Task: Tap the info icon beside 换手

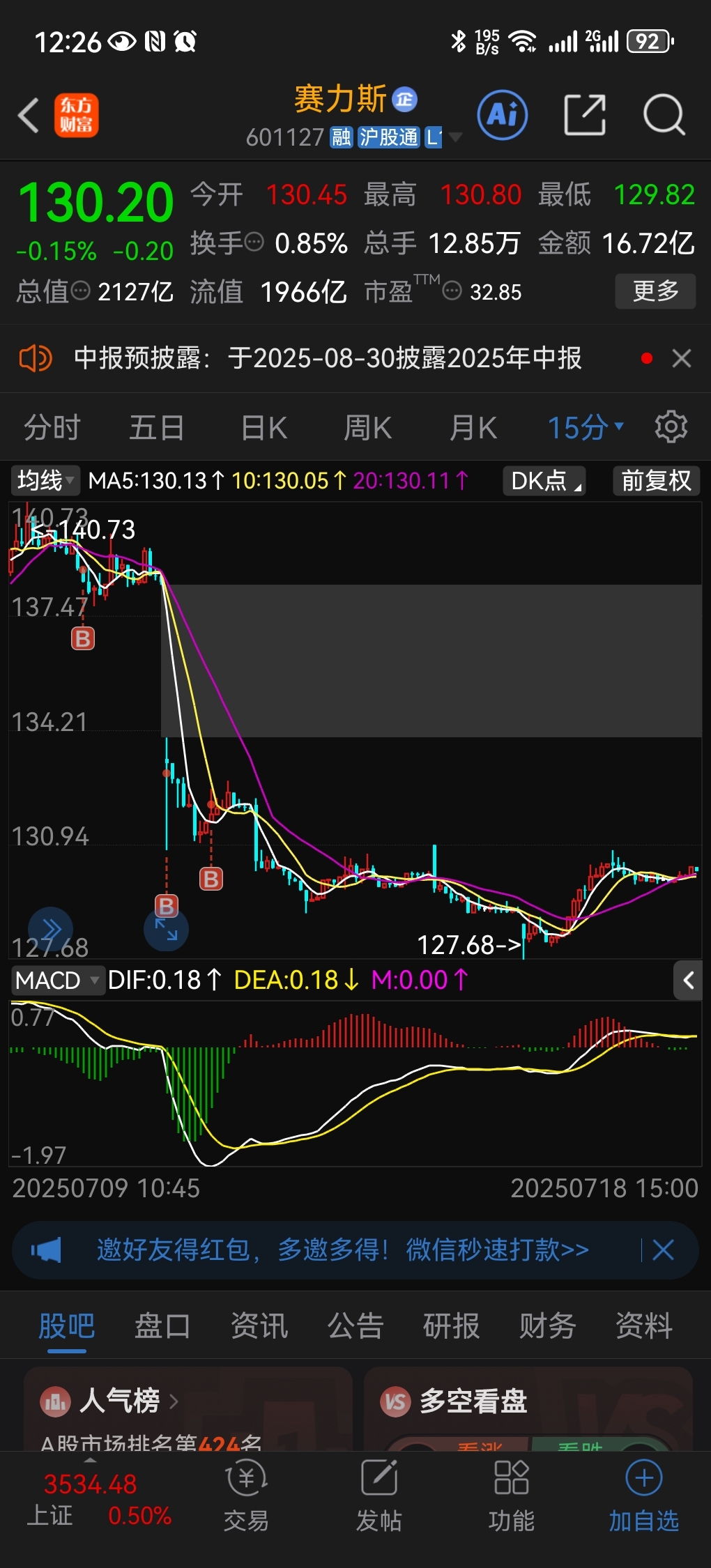Action: [x=254, y=243]
